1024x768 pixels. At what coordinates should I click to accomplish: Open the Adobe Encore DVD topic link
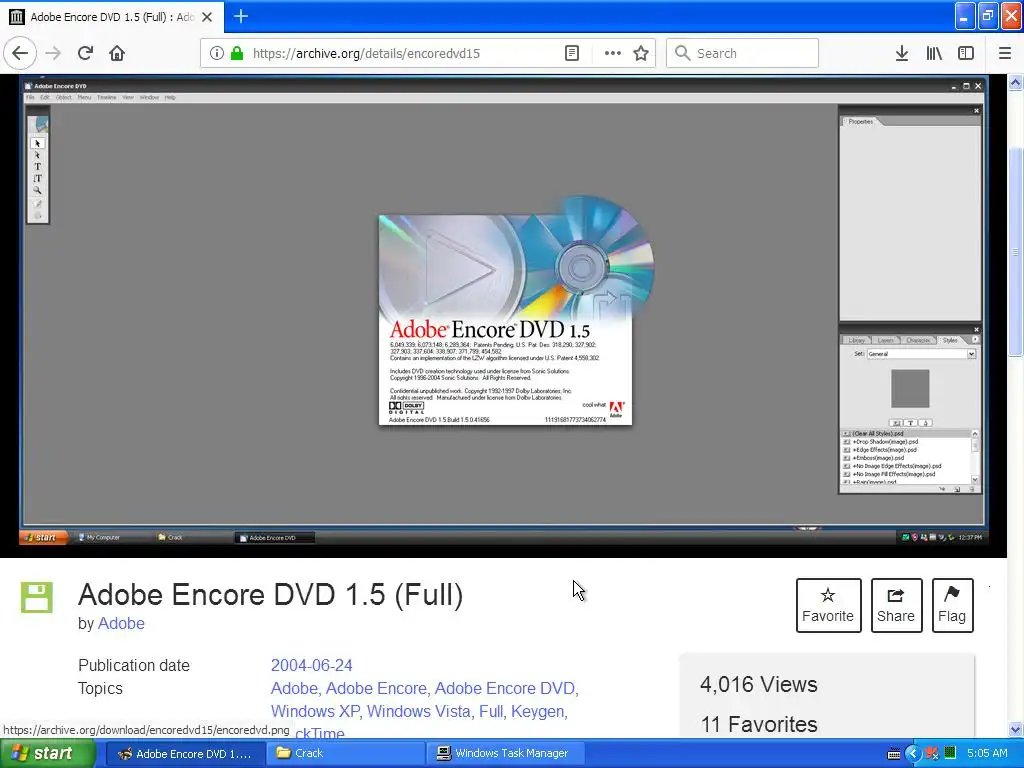(x=505, y=688)
